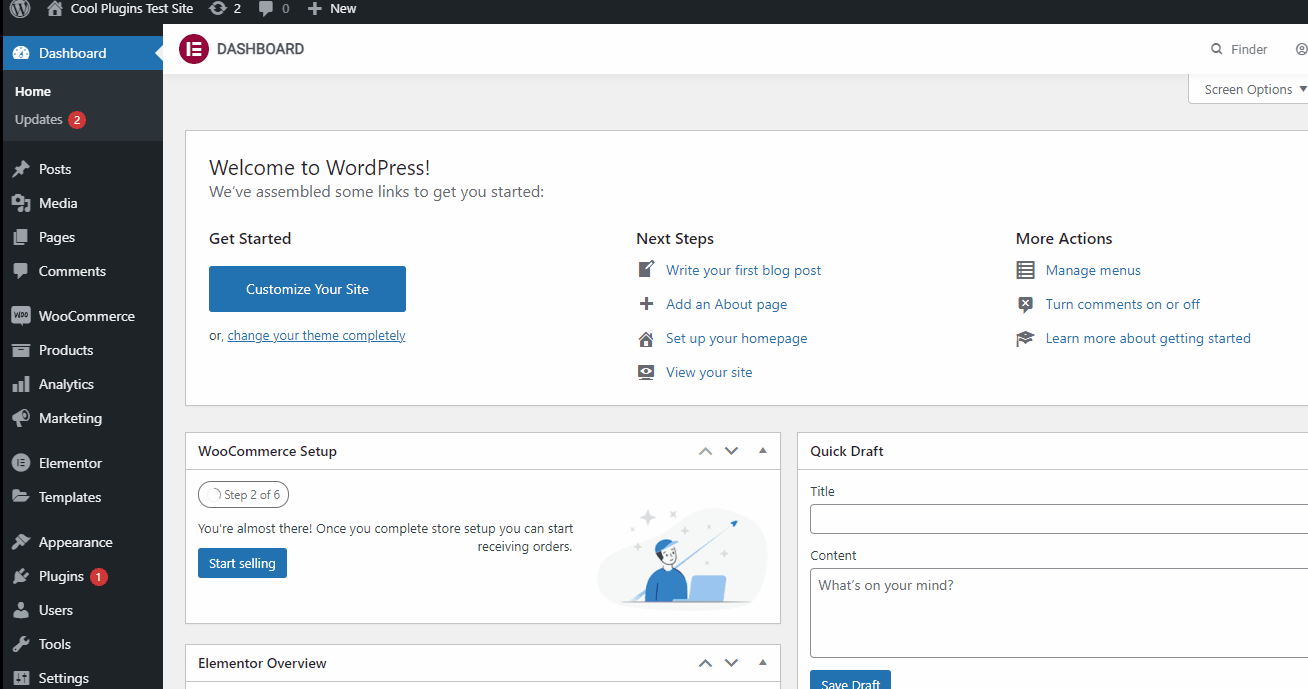Click the updates refresh icon in admin bar
1308x689 pixels.
(217, 9)
